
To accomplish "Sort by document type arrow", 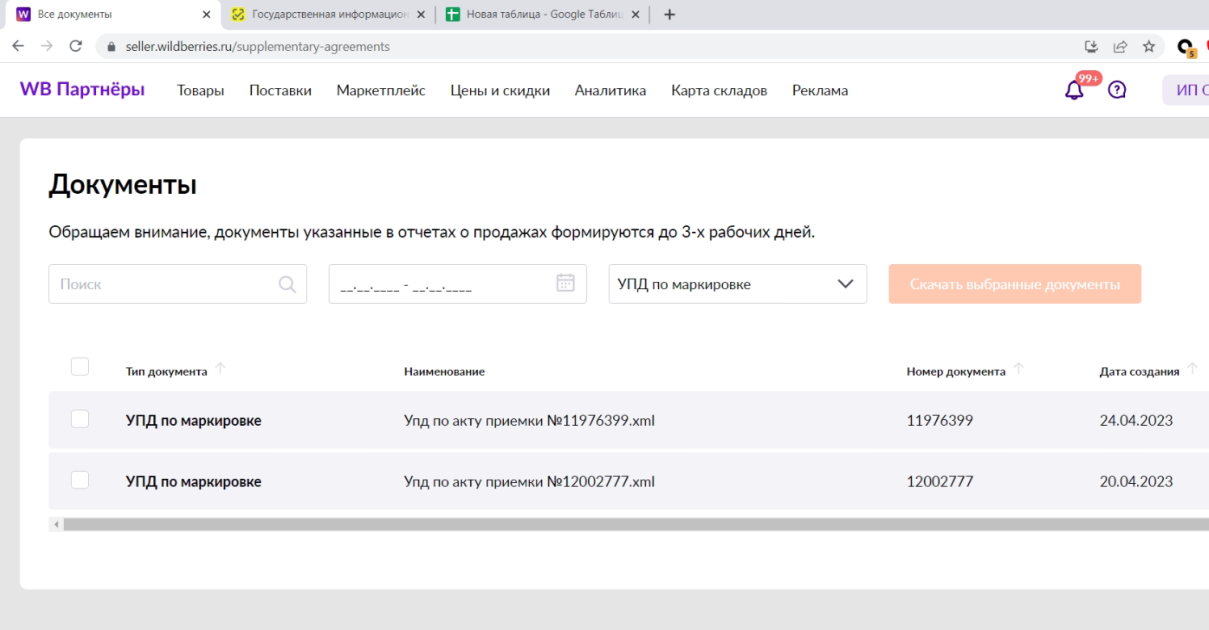I will click(221, 371).
